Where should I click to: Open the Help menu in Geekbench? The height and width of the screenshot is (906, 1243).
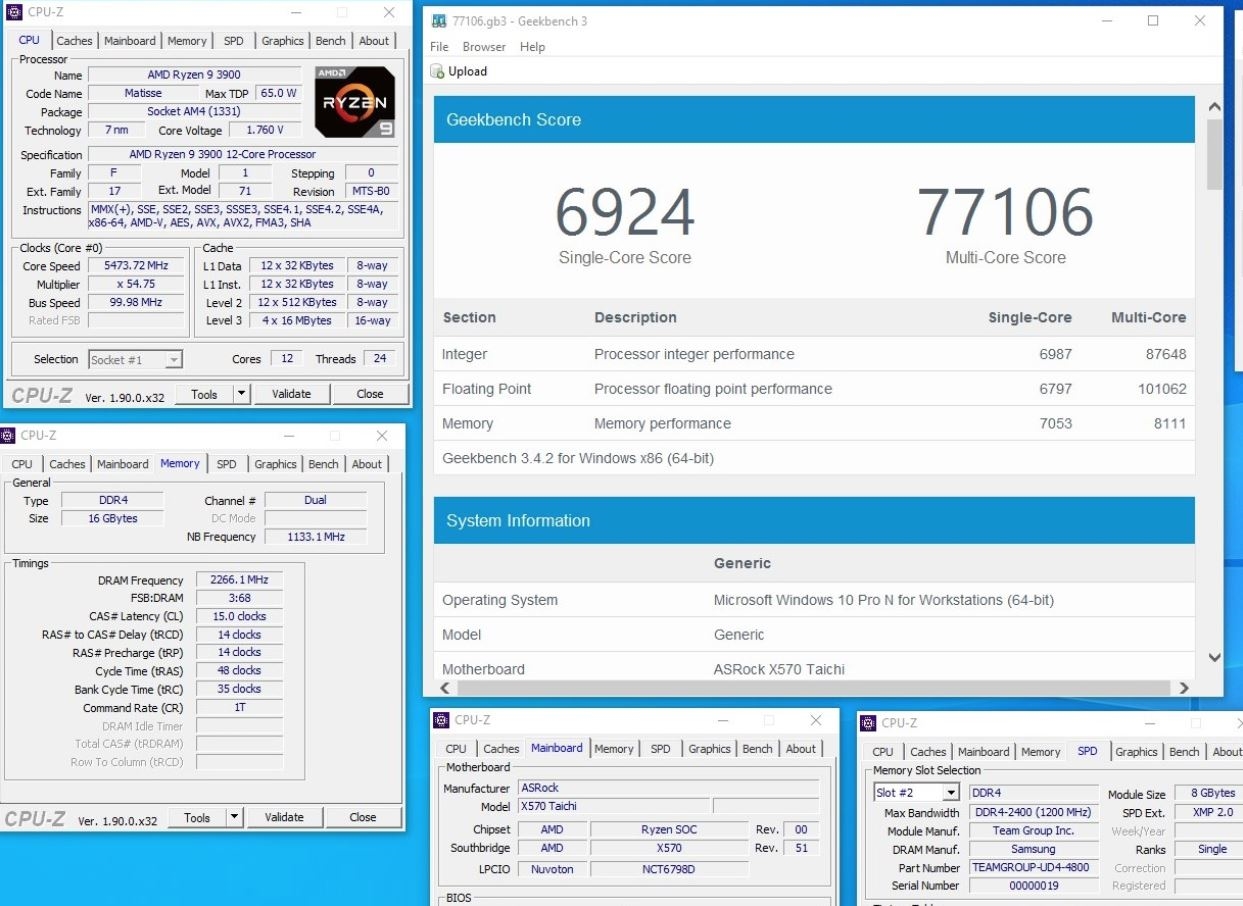[532, 46]
